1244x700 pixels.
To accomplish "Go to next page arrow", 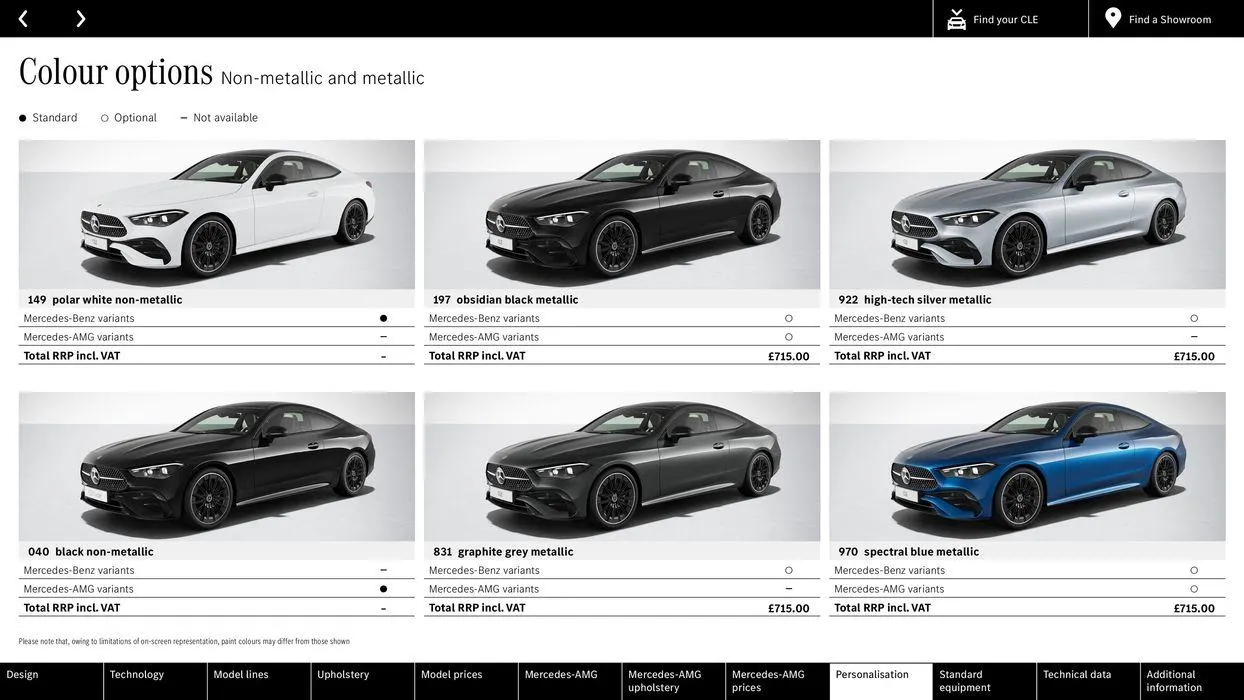I will (x=80, y=19).
